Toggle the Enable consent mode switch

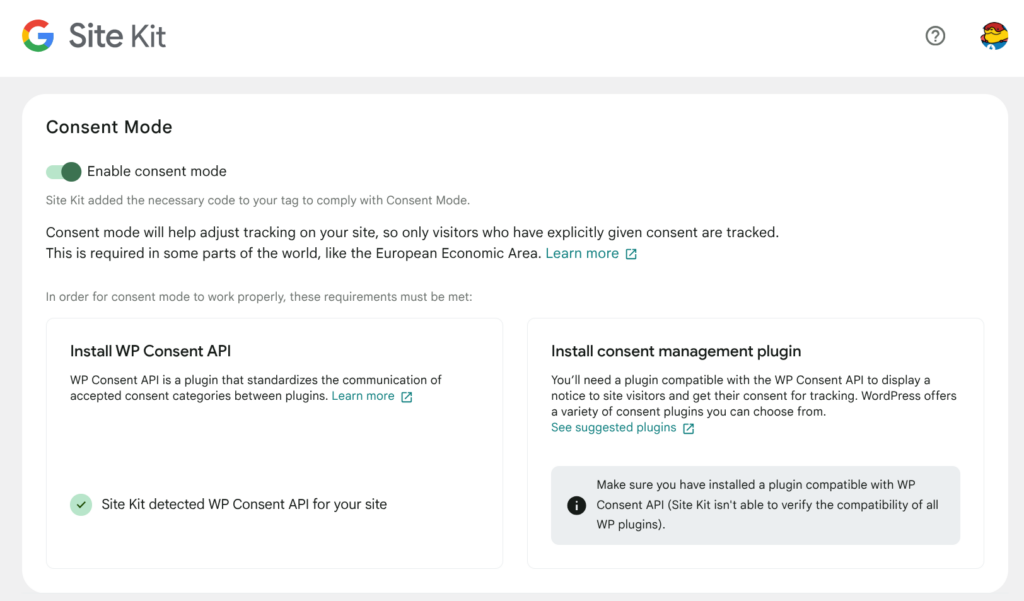[x=63, y=172]
